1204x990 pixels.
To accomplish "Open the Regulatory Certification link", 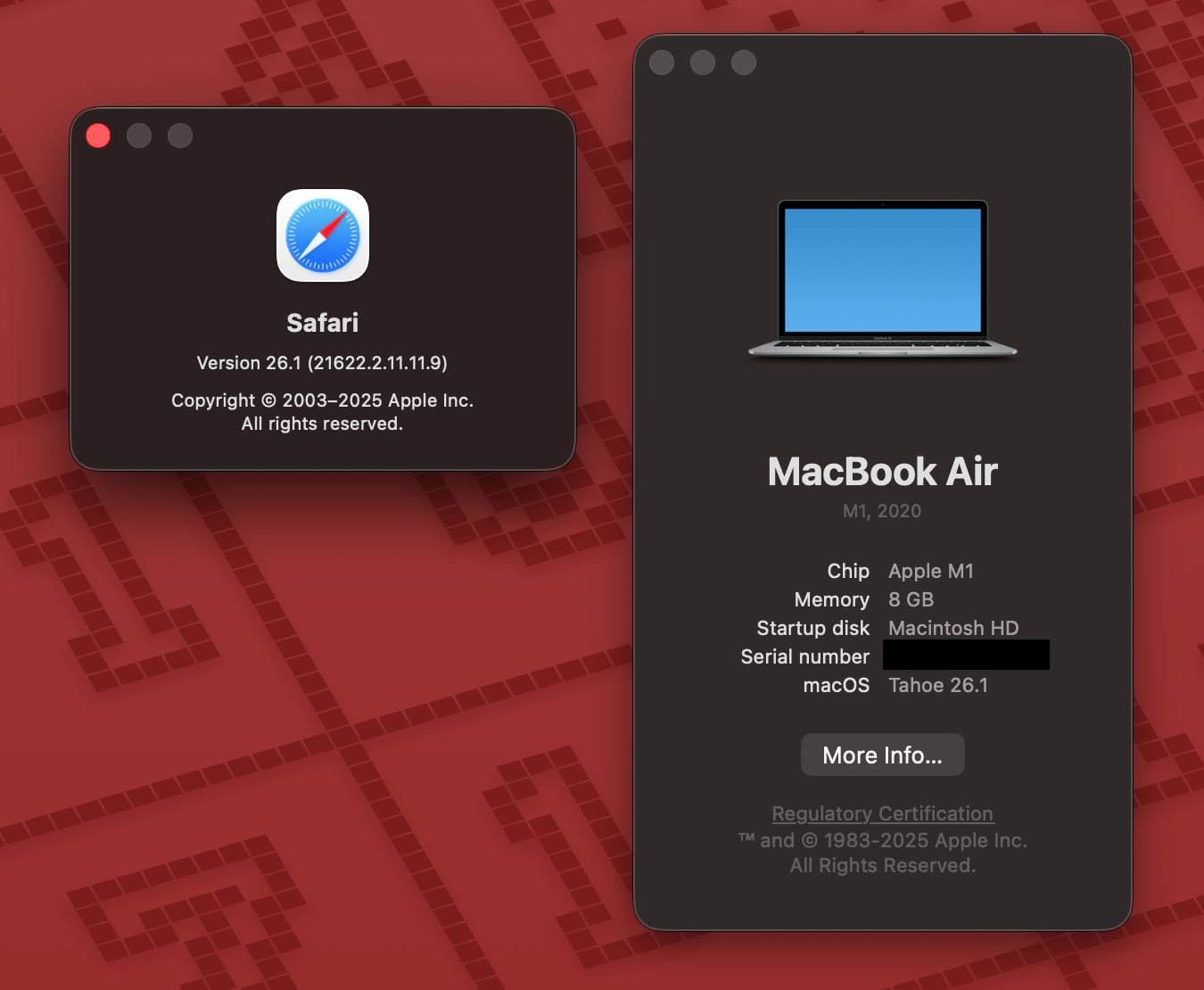I will (x=882, y=813).
